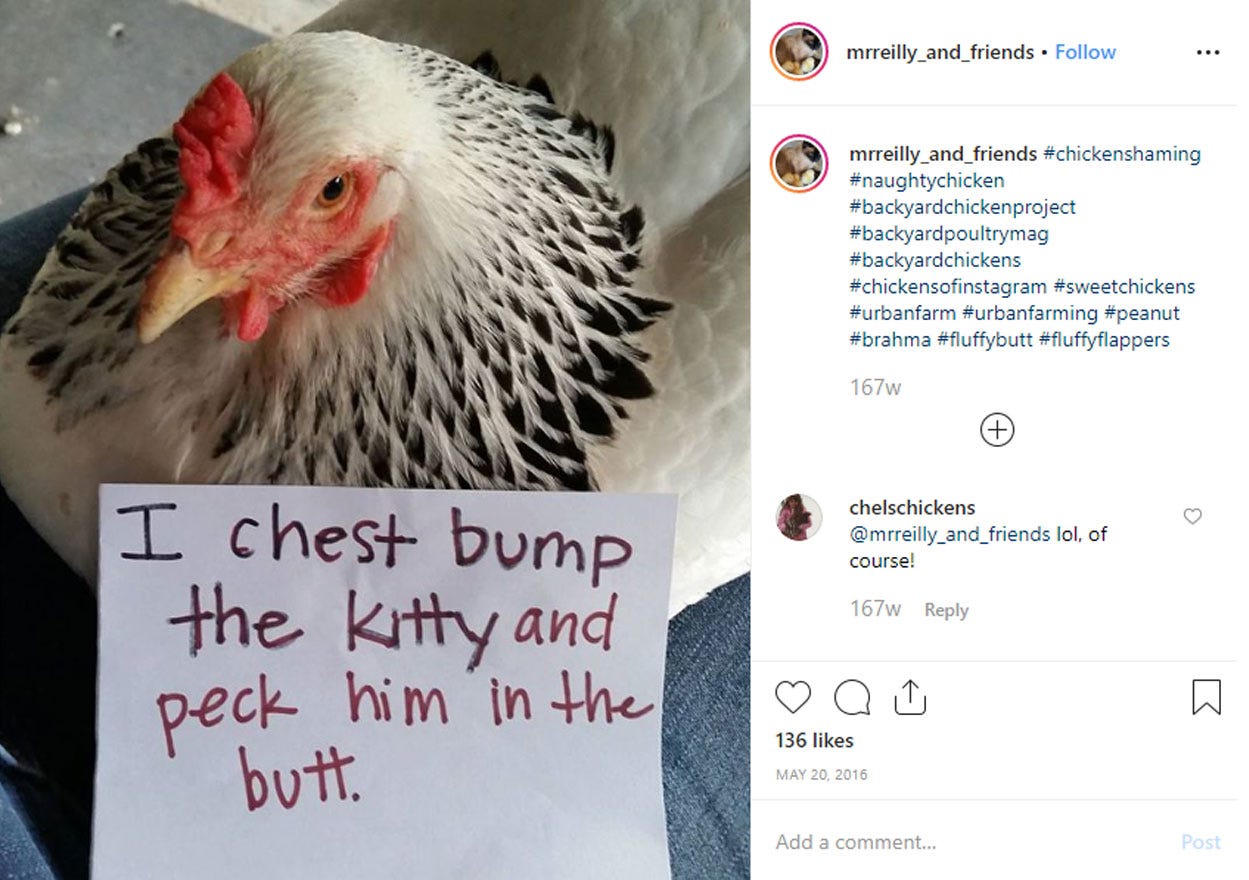Open the three-dot more options menu
This screenshot has width=1249, height=880.
(1207, 52)
